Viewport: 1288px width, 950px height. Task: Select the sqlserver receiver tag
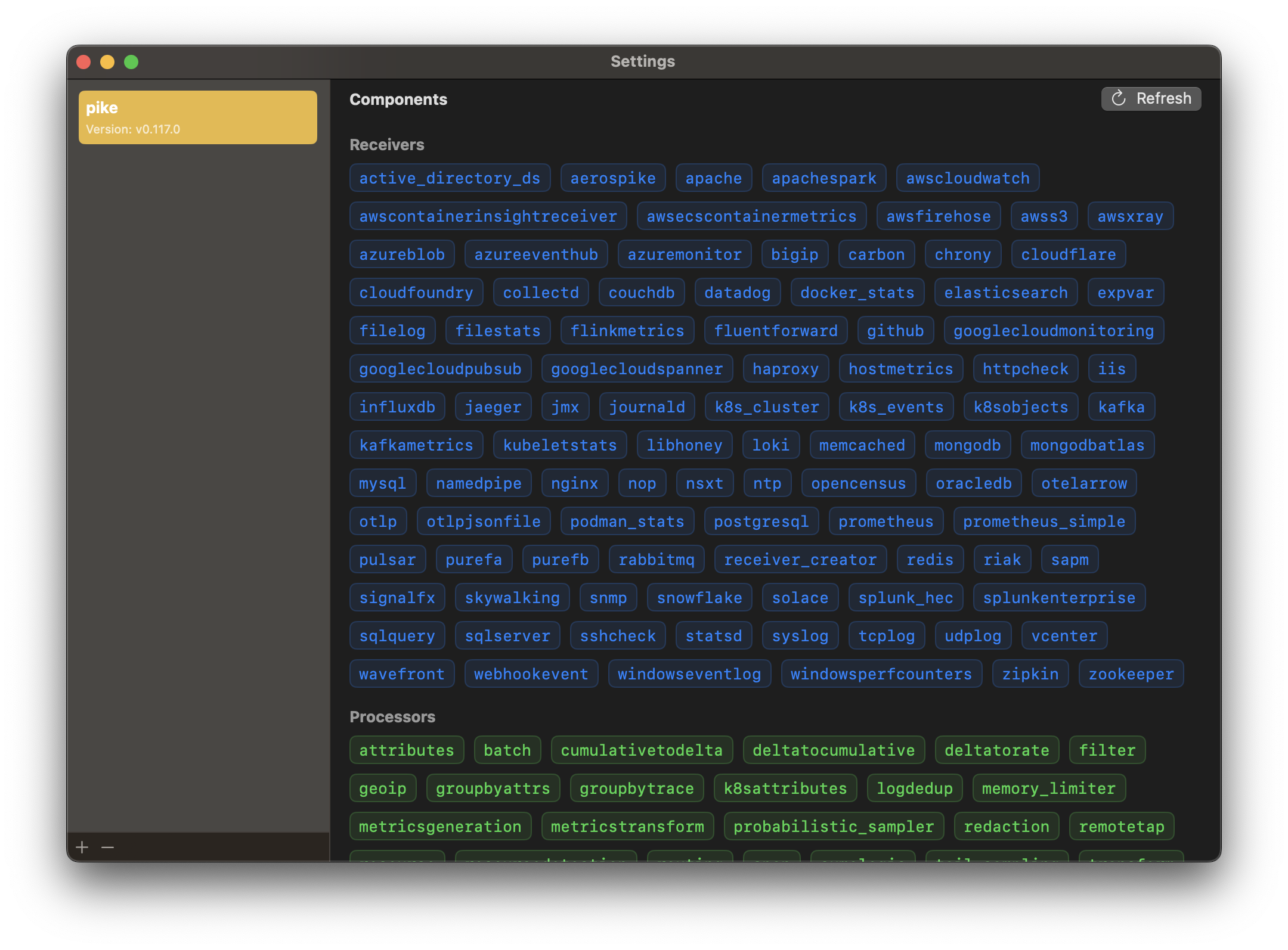(507, 636)
